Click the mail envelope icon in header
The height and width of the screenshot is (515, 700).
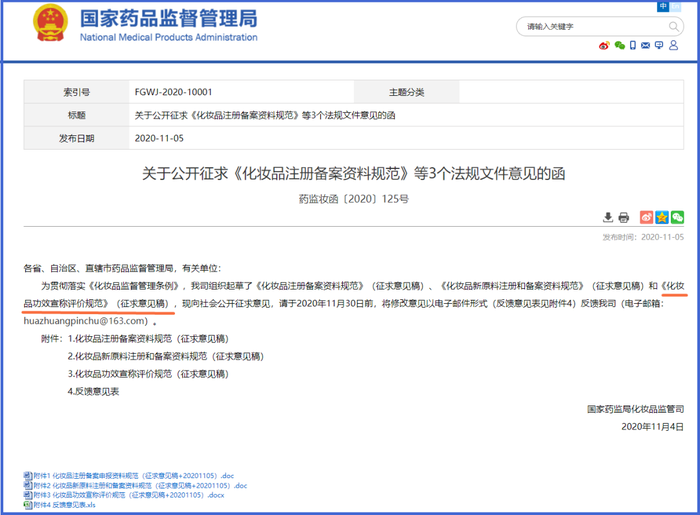(646, 45)
